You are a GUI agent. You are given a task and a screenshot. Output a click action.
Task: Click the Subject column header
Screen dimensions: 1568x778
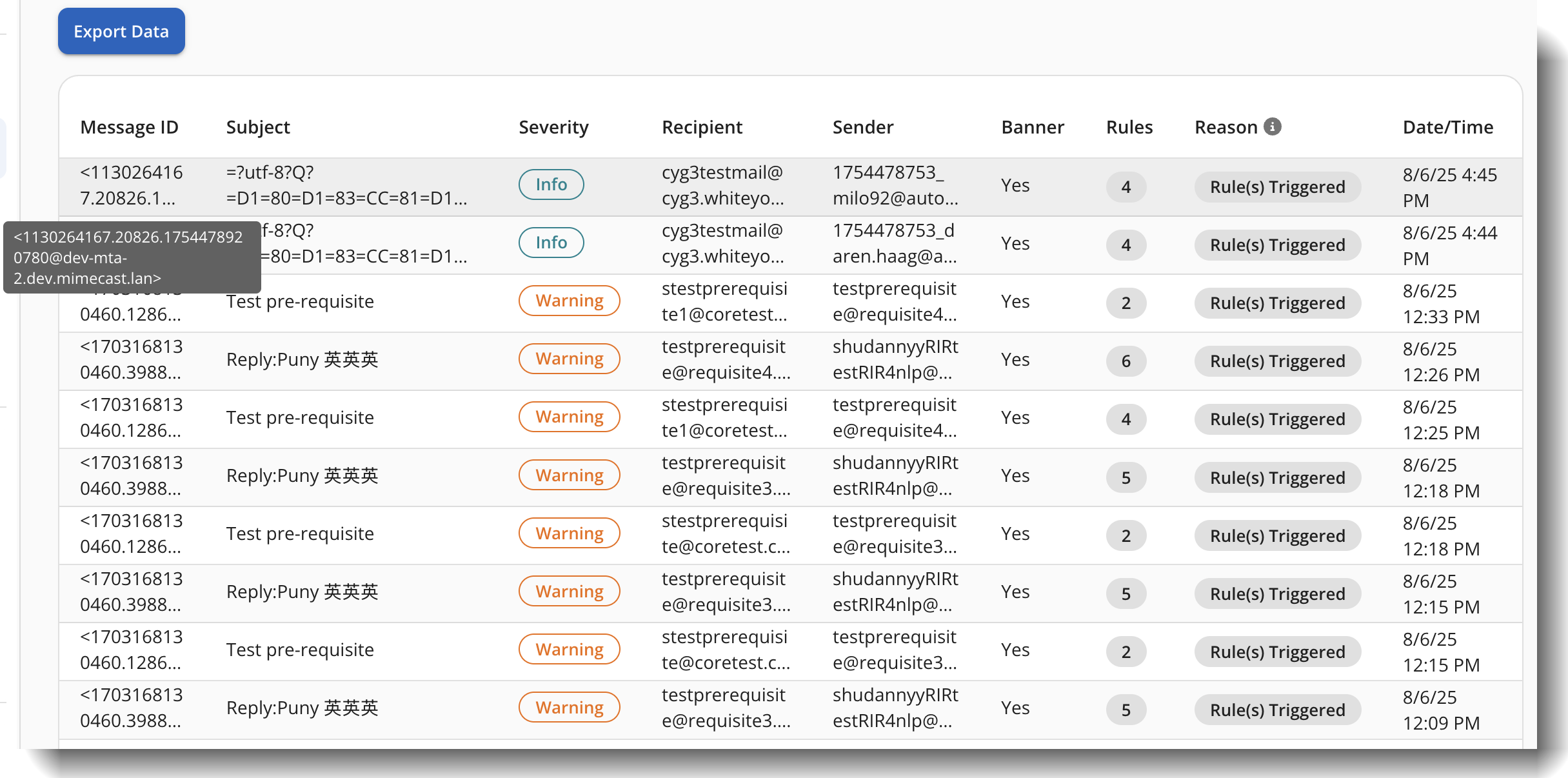point(258,127)
